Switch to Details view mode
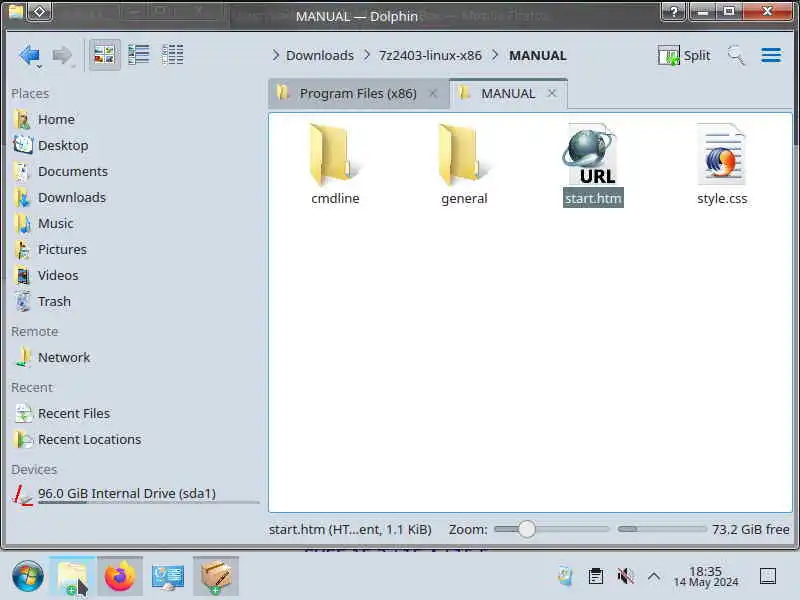The height and width of the screenshot is (600, 800). 172,55
